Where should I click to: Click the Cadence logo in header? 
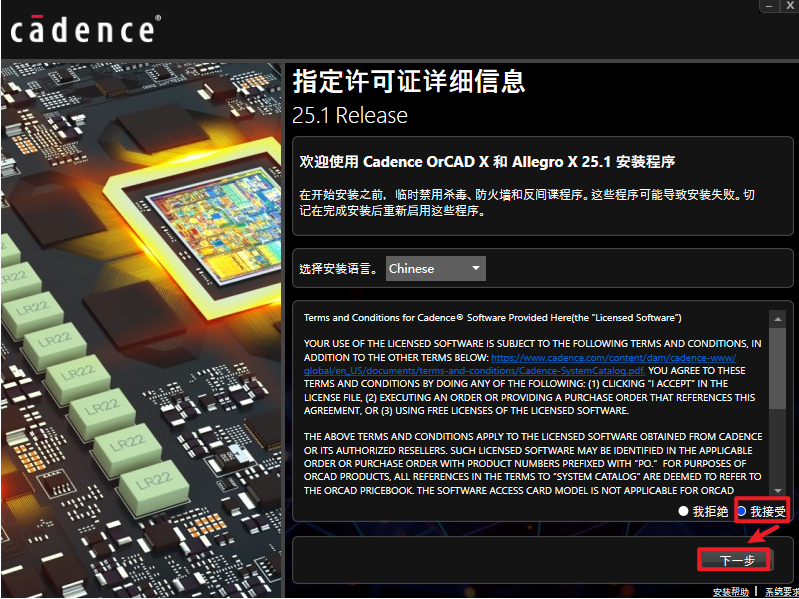tap(84, 29)
